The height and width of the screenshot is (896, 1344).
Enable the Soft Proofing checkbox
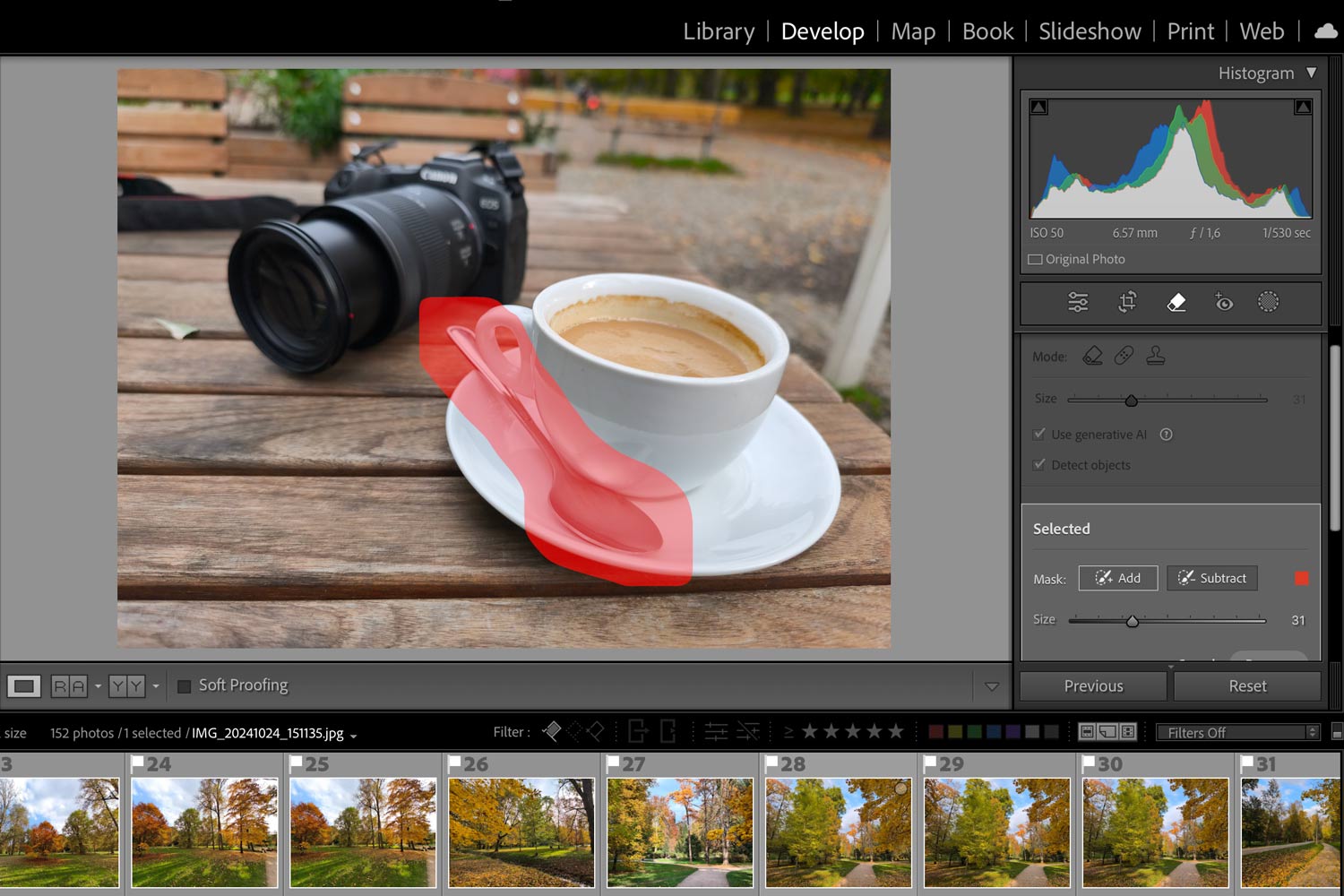[x=185, y=686]
